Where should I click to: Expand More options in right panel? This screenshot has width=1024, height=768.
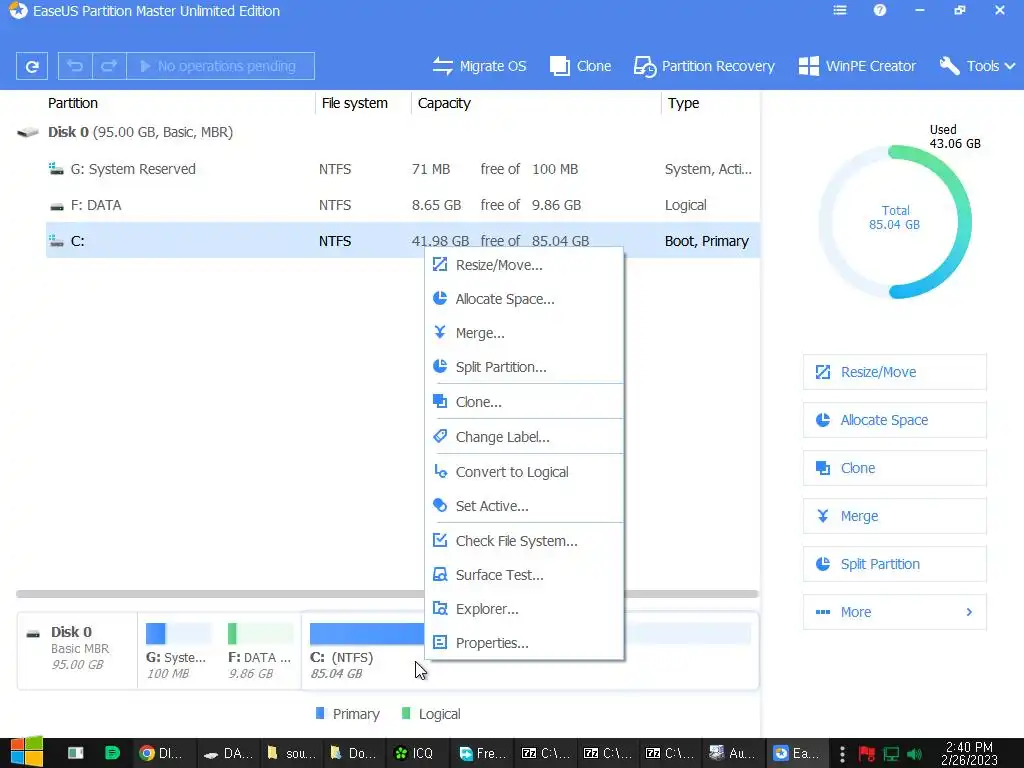click(894, 612)
